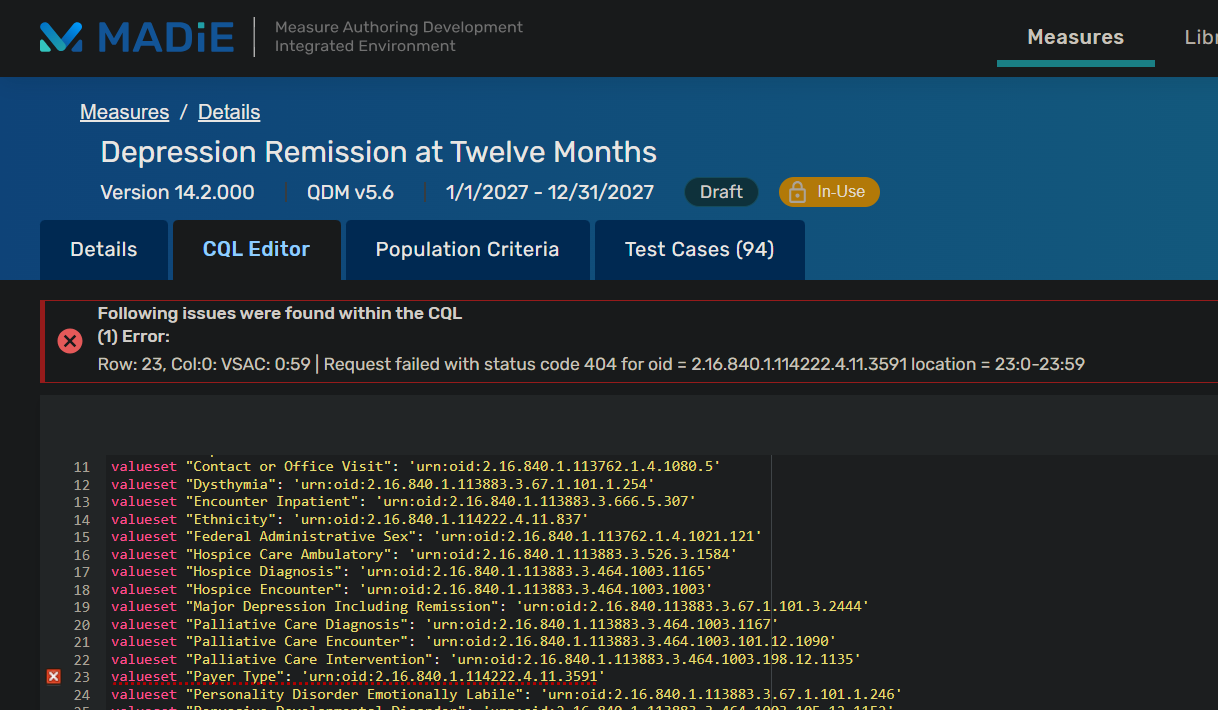
Task: Follow the Measures breadcrumb link
Action: pyautogui.click(x=124, y=112)
